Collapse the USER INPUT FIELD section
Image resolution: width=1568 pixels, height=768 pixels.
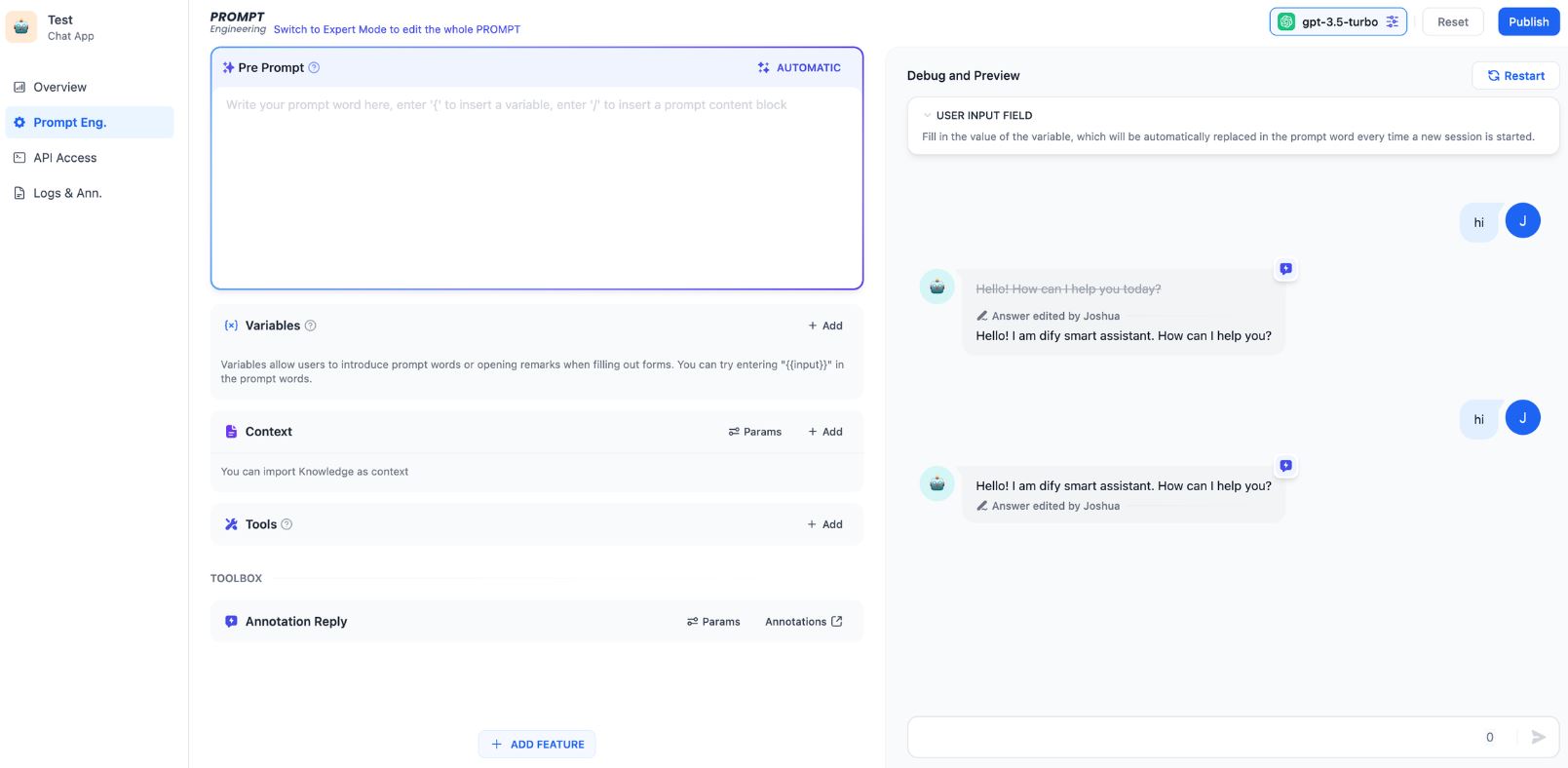coord(928,115)
